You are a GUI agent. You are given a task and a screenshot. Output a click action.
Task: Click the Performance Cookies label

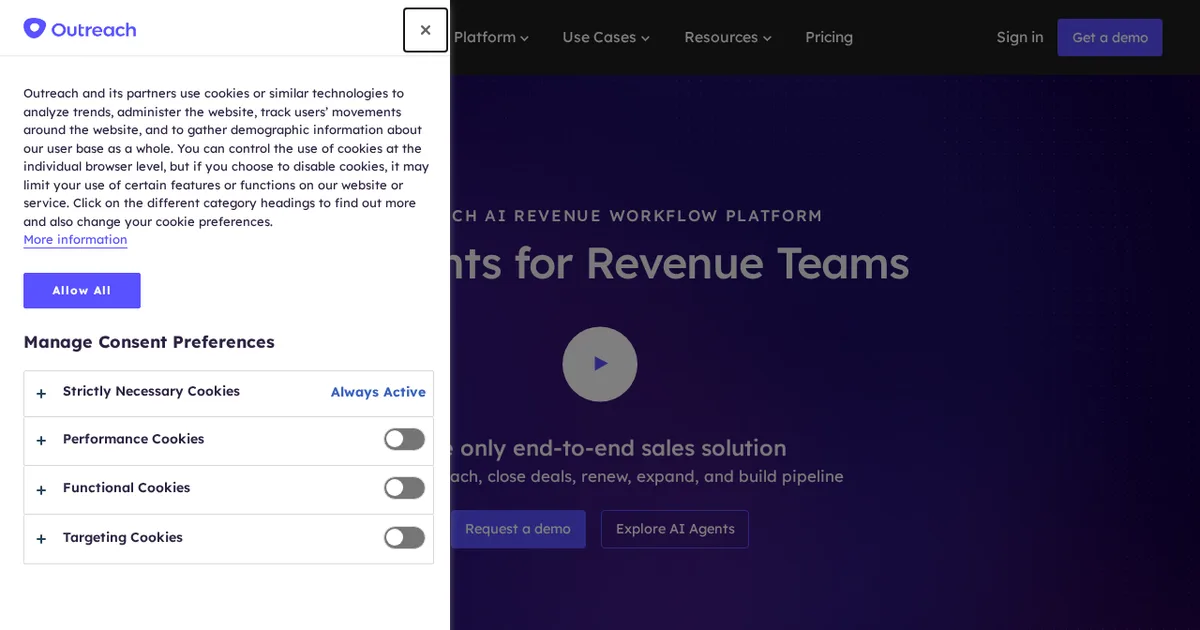pos(133,439)
